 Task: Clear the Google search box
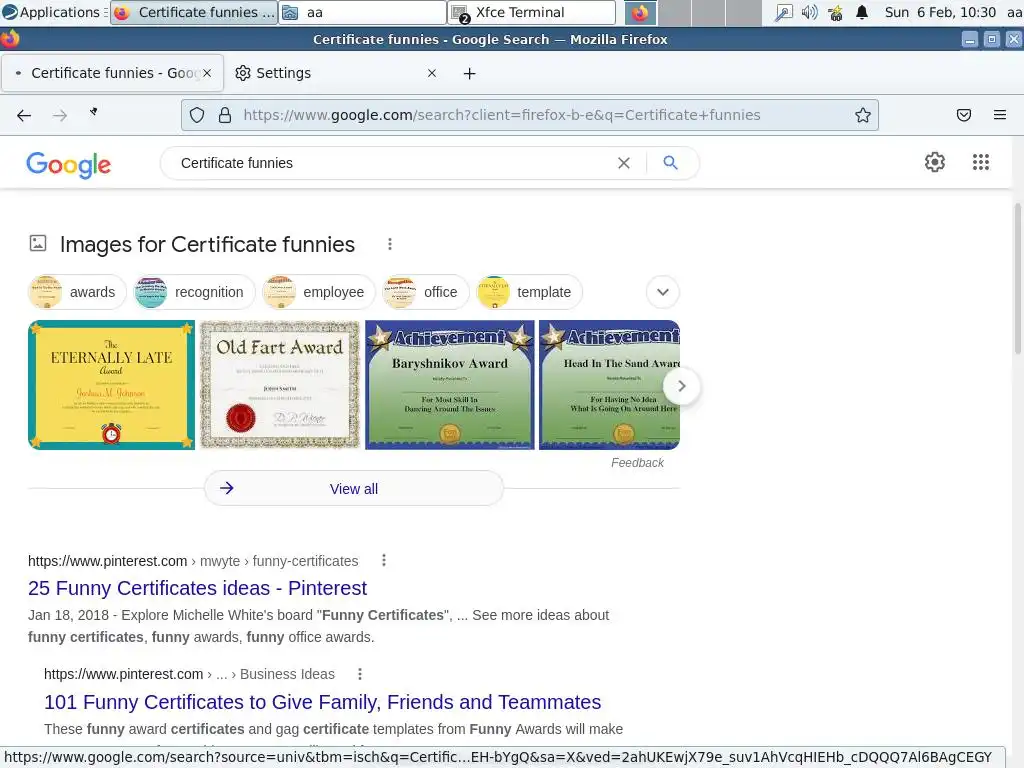[x=624, y=163]
